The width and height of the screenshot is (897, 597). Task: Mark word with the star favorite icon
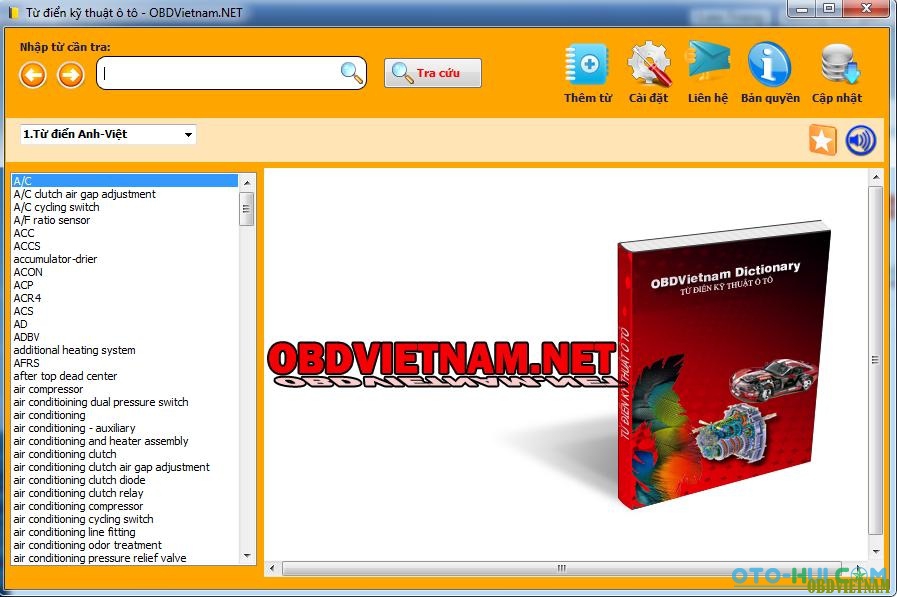823,140
